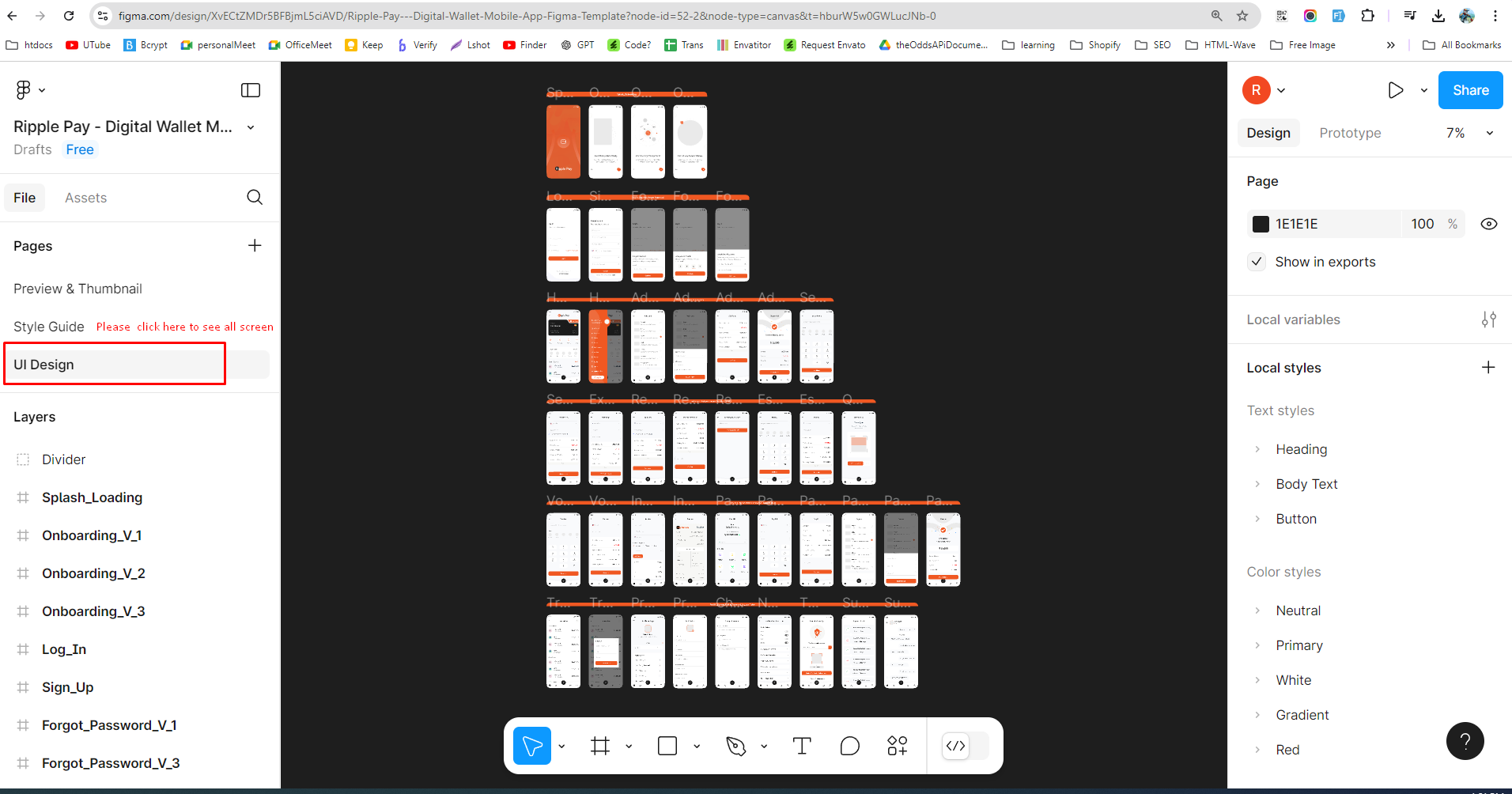Image resolution: width=1512 pixels, height=794 pixels.
Task: Expand the Body Text style group
Action: 1257,484
